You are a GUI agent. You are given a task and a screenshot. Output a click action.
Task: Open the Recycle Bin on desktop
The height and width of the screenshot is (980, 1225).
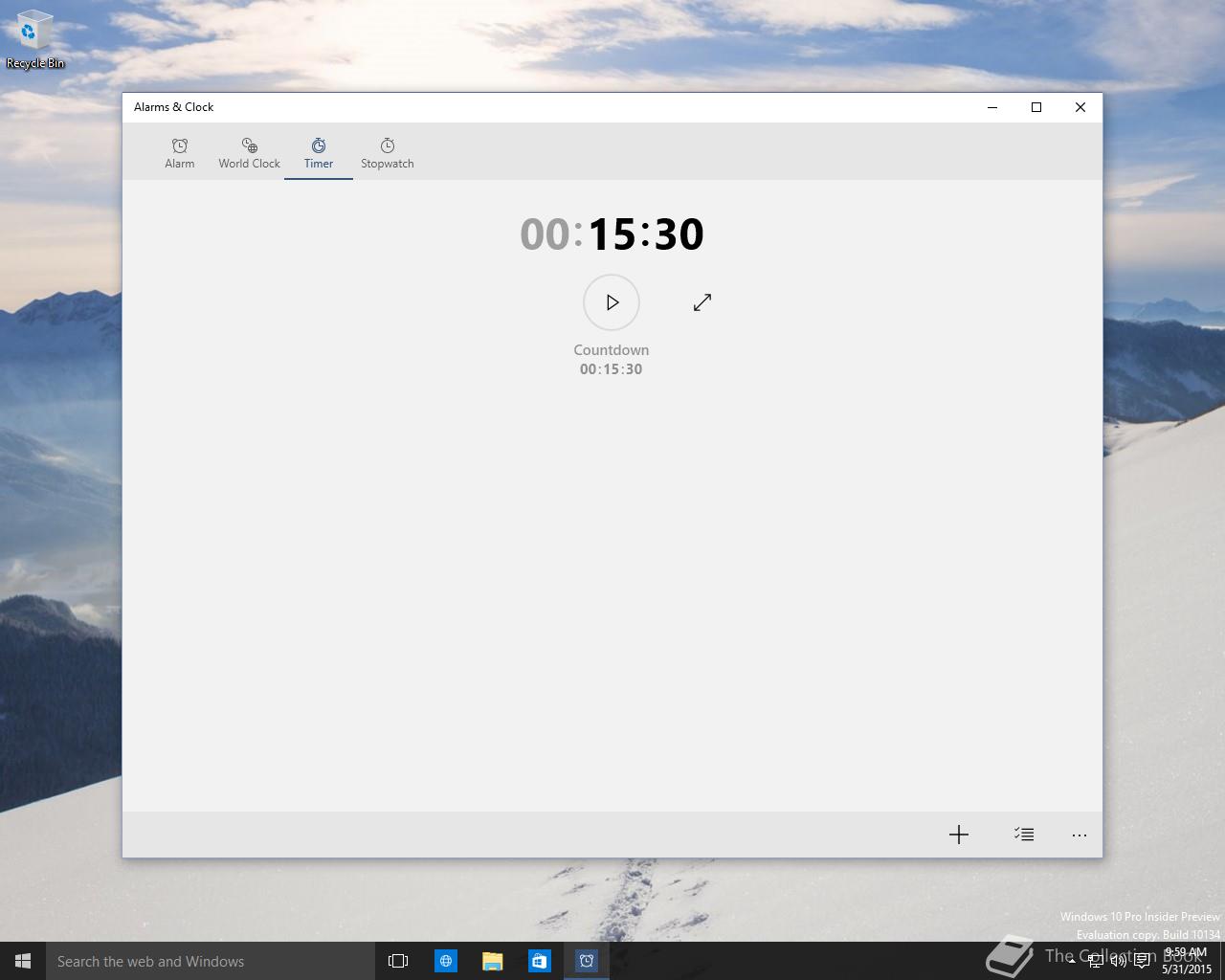(35, 40)
